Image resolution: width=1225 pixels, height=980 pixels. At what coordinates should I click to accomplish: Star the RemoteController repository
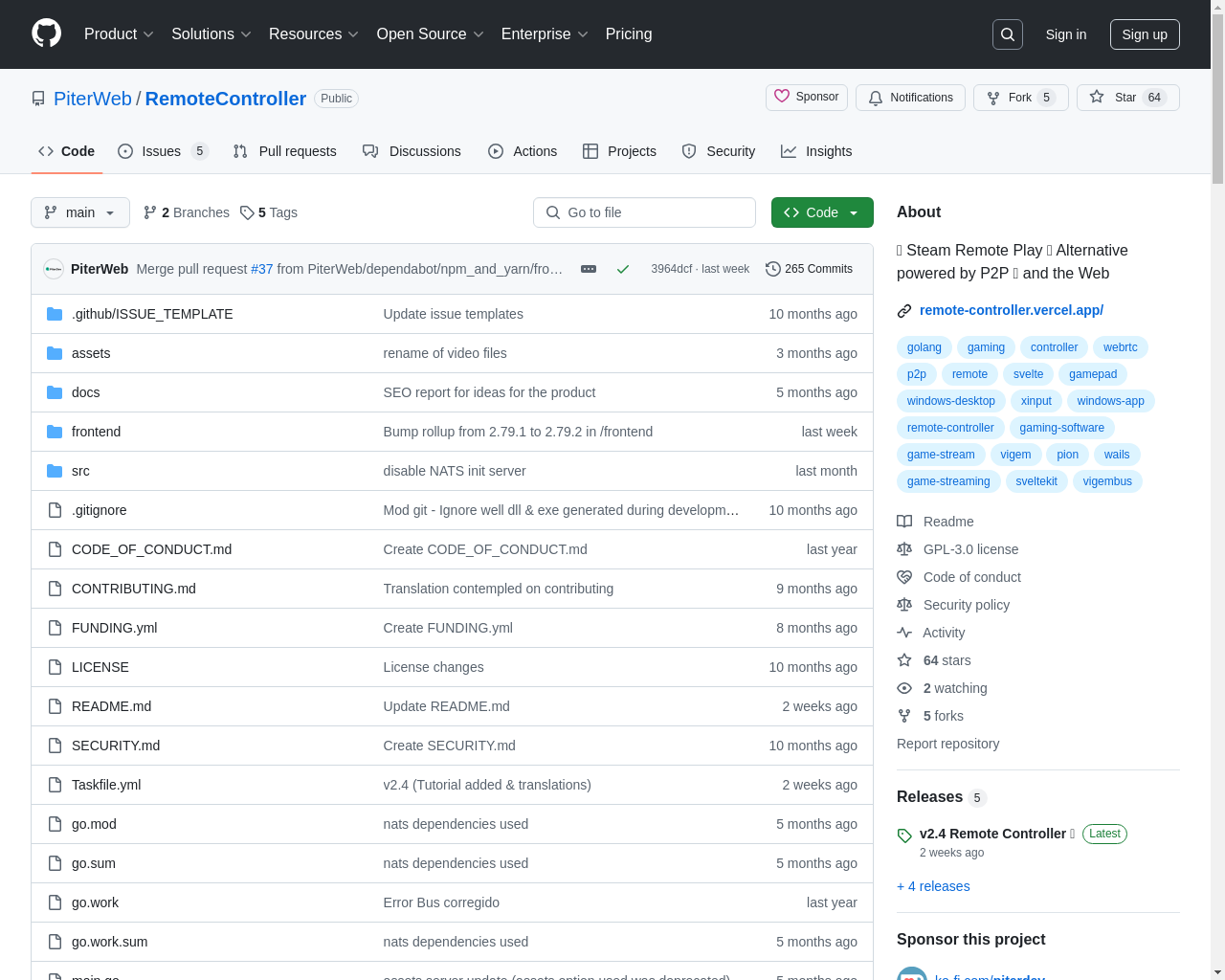coord(1127,98)
